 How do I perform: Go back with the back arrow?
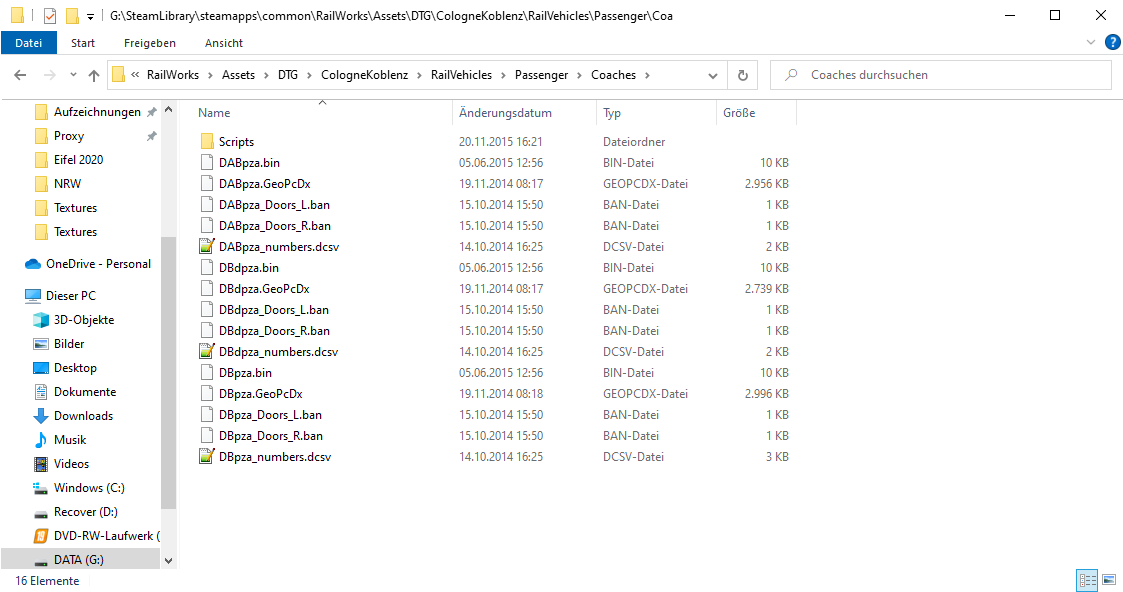pos(20,74)
